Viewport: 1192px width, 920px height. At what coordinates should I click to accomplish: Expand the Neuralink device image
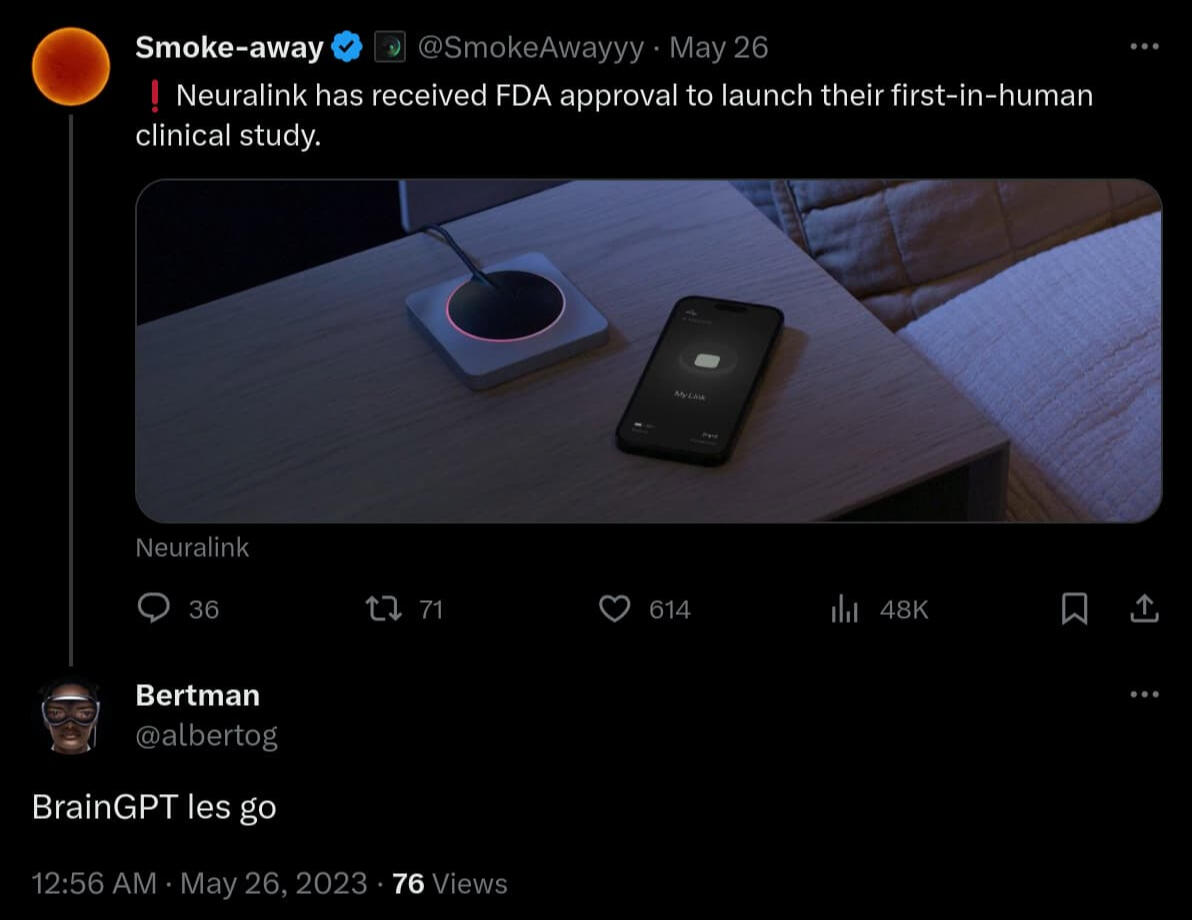648,351
